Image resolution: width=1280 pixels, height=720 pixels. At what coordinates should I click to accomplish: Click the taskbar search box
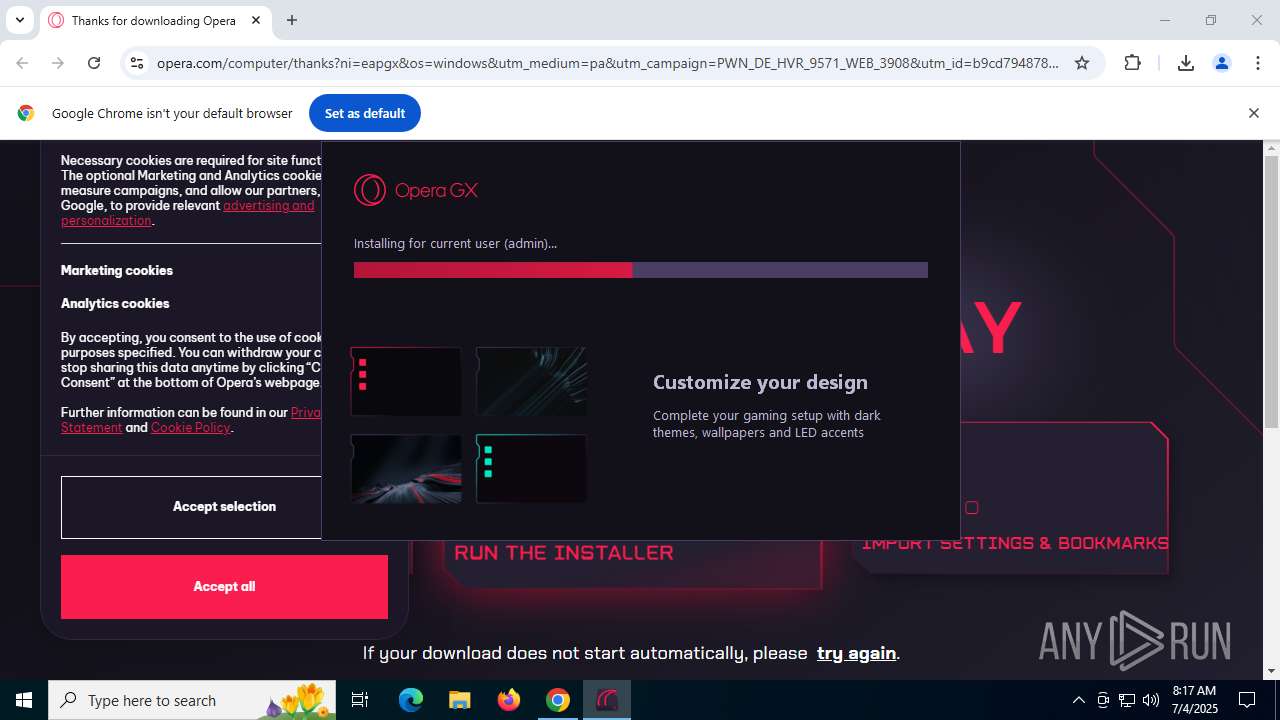[x=192, y=700]
